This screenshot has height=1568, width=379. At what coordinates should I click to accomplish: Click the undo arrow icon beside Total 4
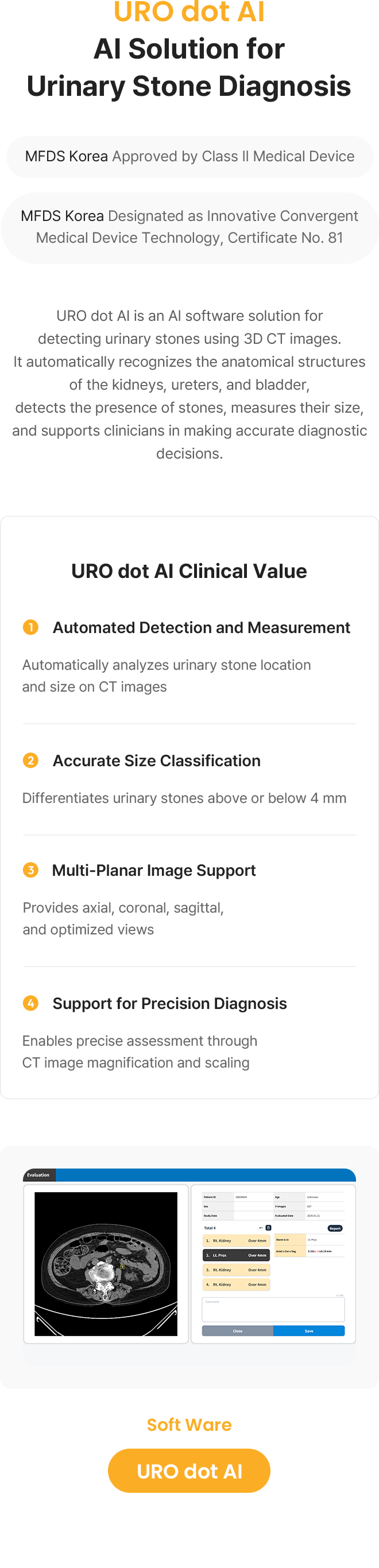click(261, 1228)
